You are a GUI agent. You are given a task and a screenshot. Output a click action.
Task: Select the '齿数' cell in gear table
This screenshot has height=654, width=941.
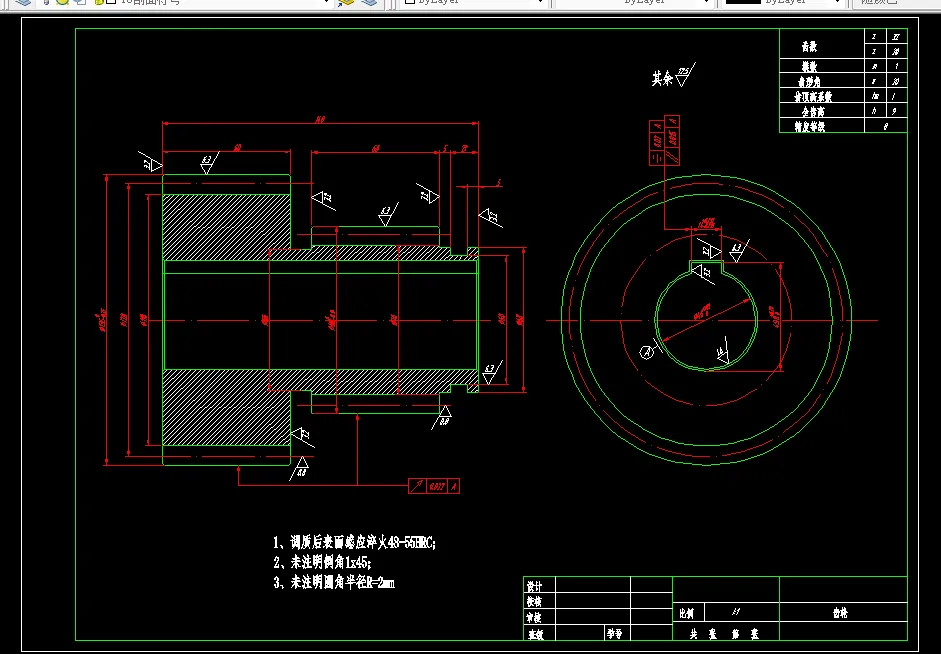point(822,44)
